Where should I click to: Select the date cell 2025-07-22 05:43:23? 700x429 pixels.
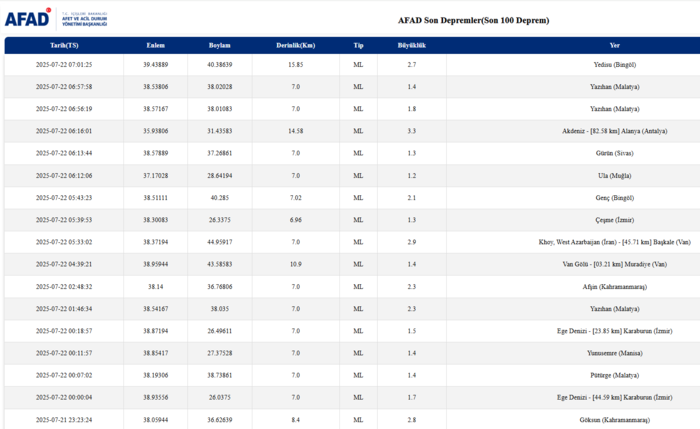tap(64, 198)
